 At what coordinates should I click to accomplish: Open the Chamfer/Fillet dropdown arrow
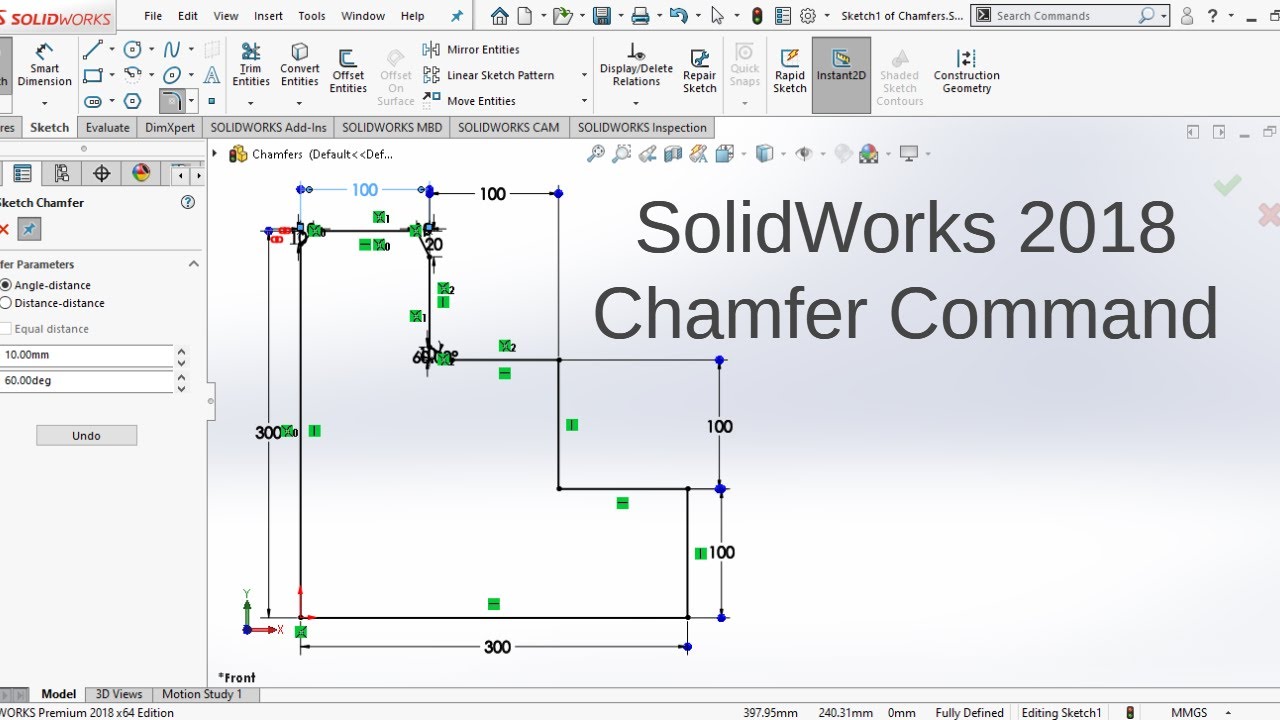point(191,101)
